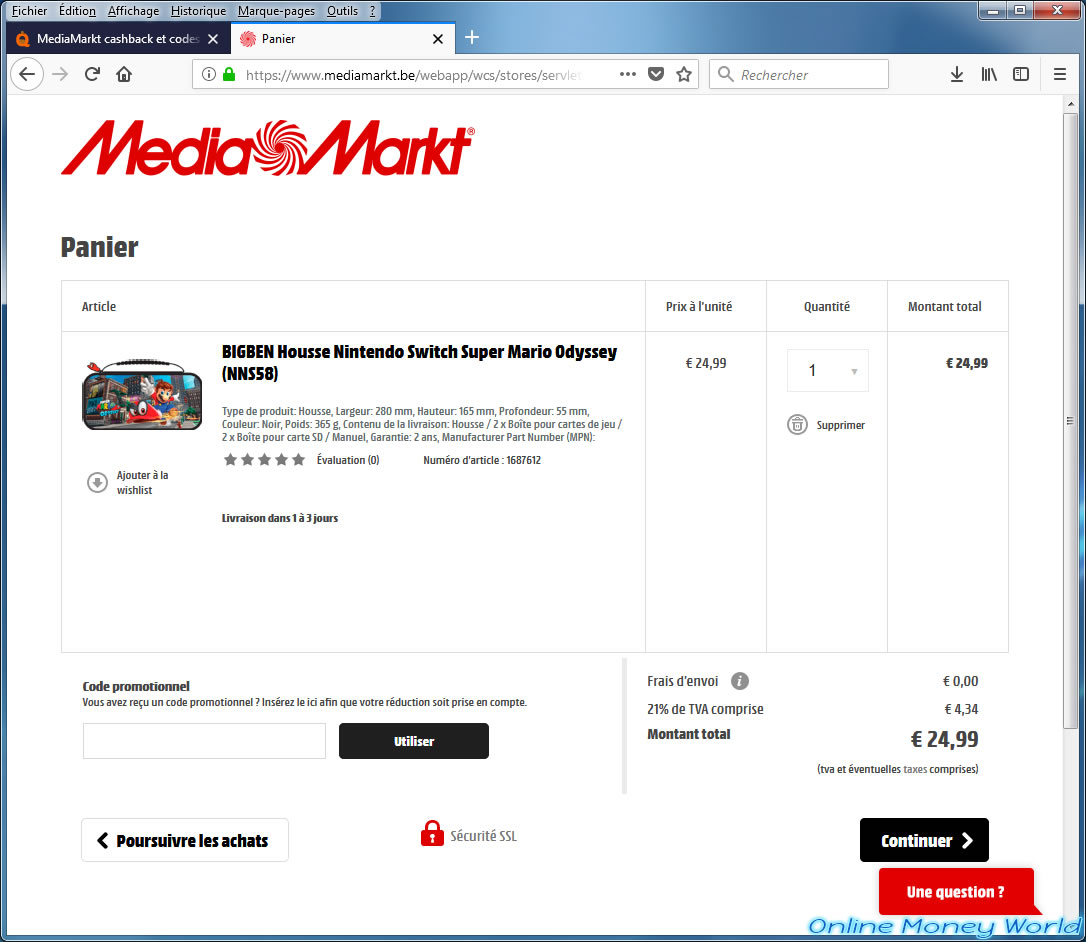Apply promo code with Utiliser button
The width and height of the screenshot is (1086, 942).
click(413, 741)
